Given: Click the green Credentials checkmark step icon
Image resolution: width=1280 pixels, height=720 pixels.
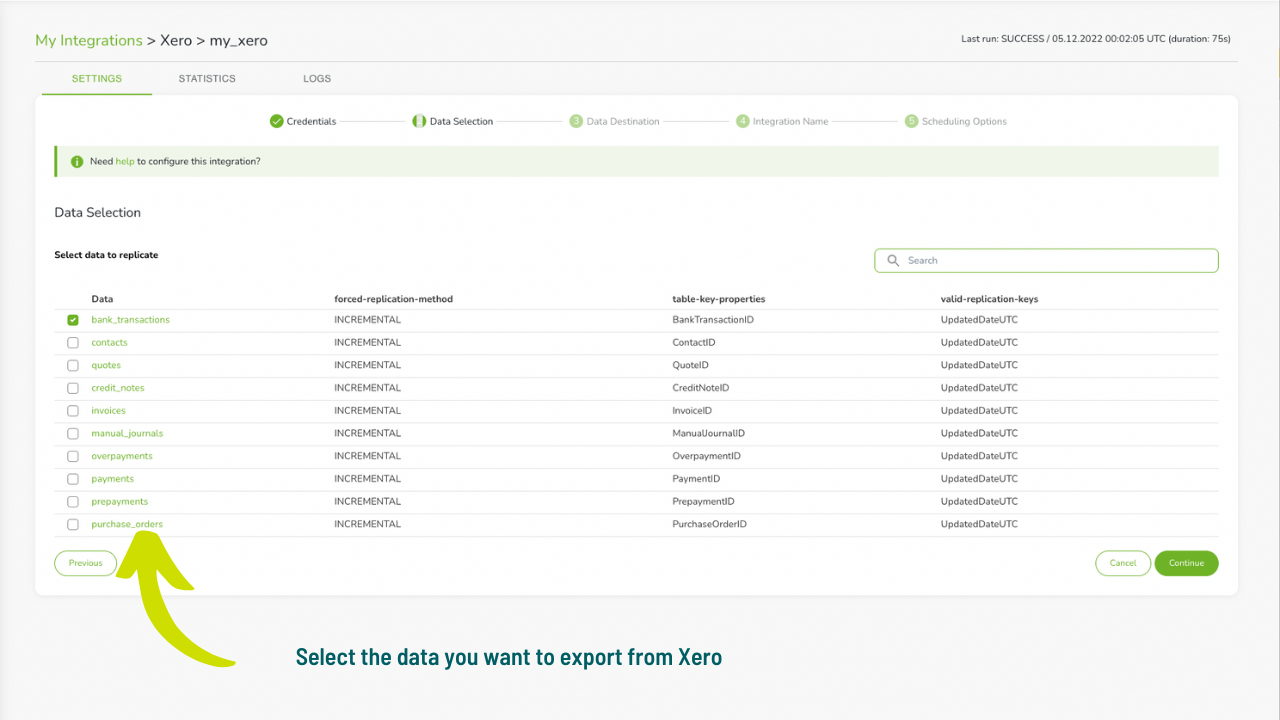Looking at the screenshot, I should (x=276, y=121).
